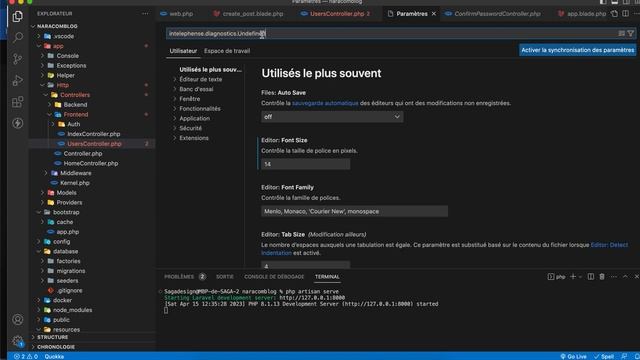This screenshot has width=640, height=360.
Task: Expand Sécurité settings section
Action: [190, 128]
